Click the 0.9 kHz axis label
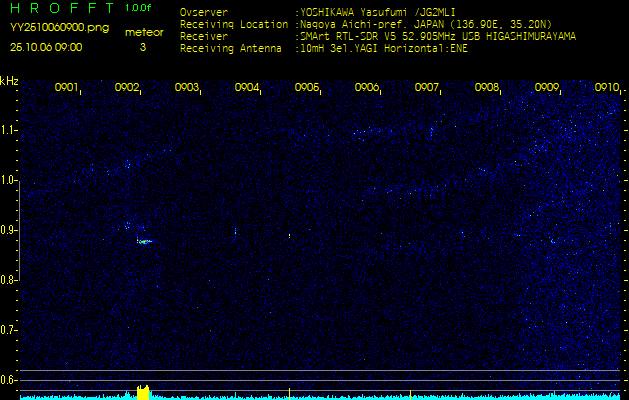The image size is (629, 400). point(7,230)
